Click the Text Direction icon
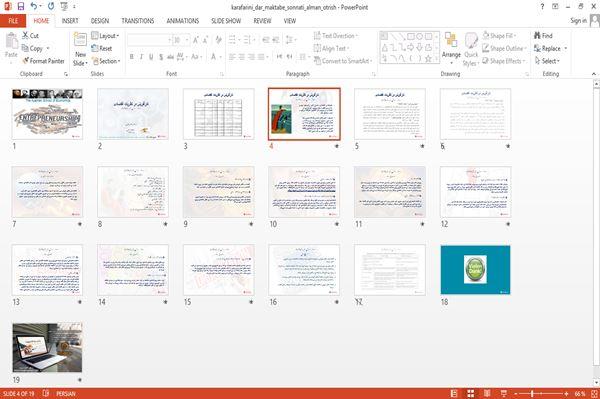This screenshot has height=399, width=600. 317,36
